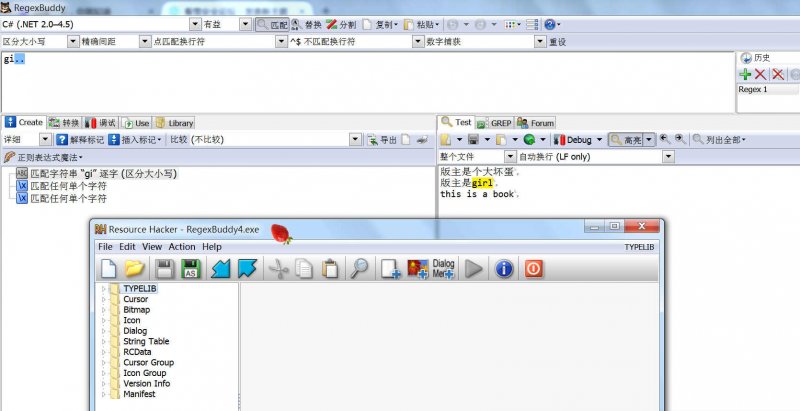The width and height of the screenshot is (800, 411).
Task: Click the 解释标记 (Explain token) button
Action: click(80, 140)
